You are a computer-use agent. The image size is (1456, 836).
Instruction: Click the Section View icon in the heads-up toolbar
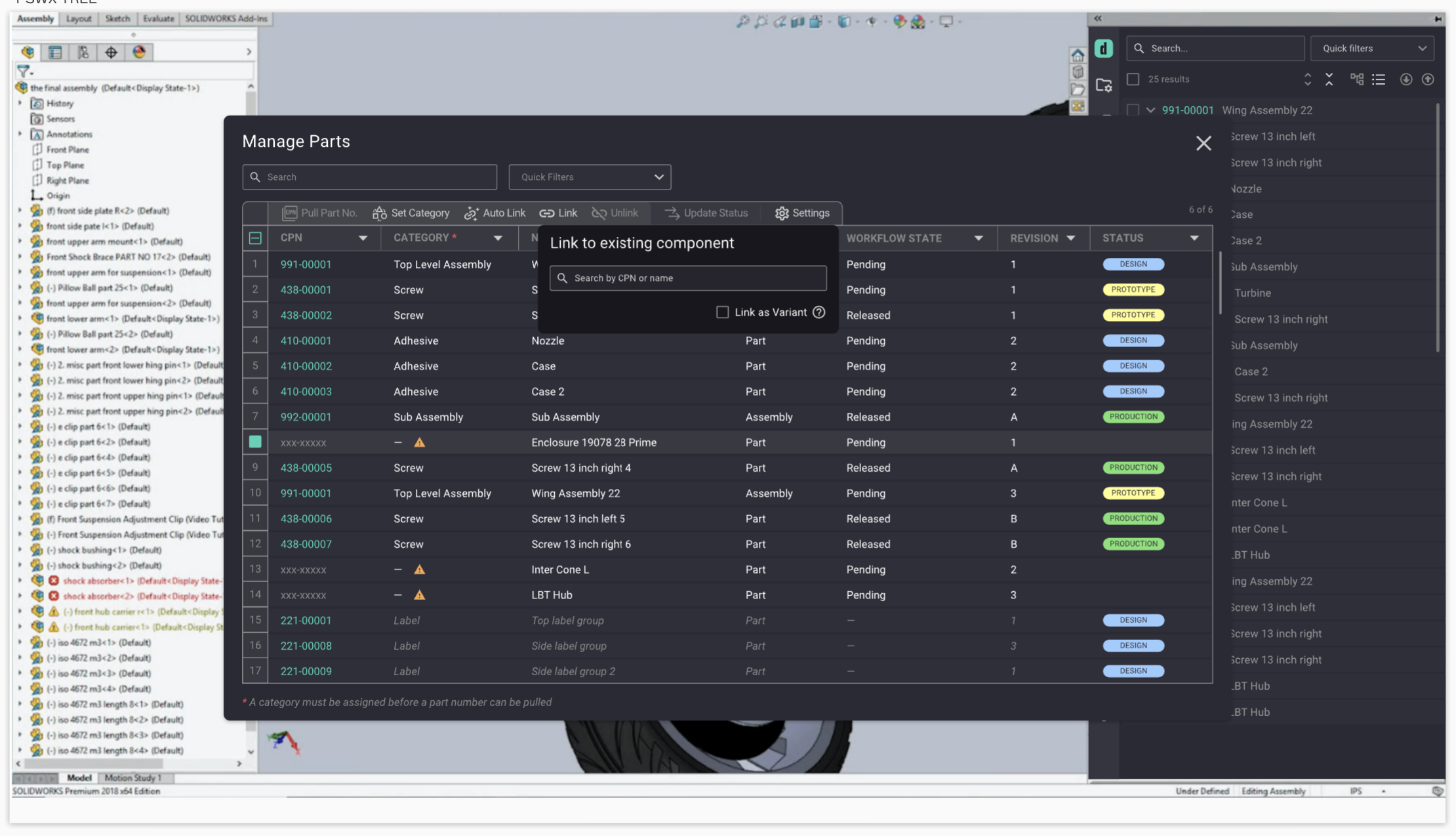tap(799, 21)
